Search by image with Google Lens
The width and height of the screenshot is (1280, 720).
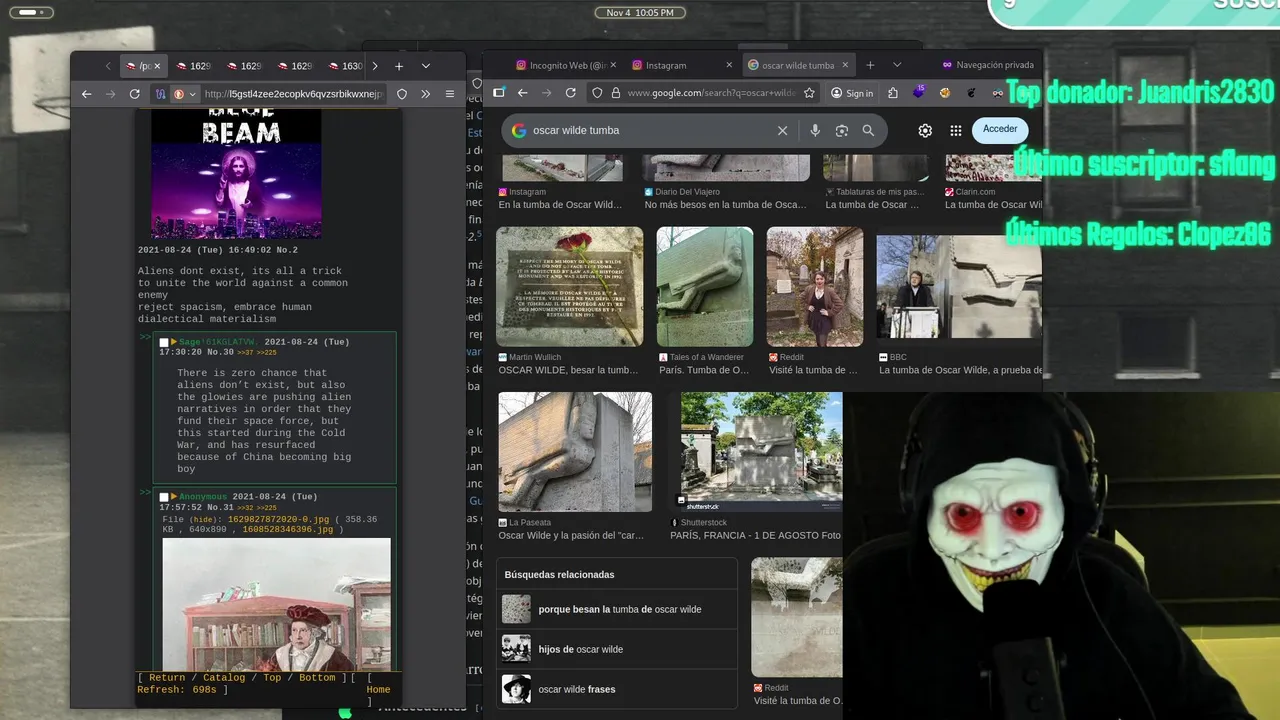point(842,130)
